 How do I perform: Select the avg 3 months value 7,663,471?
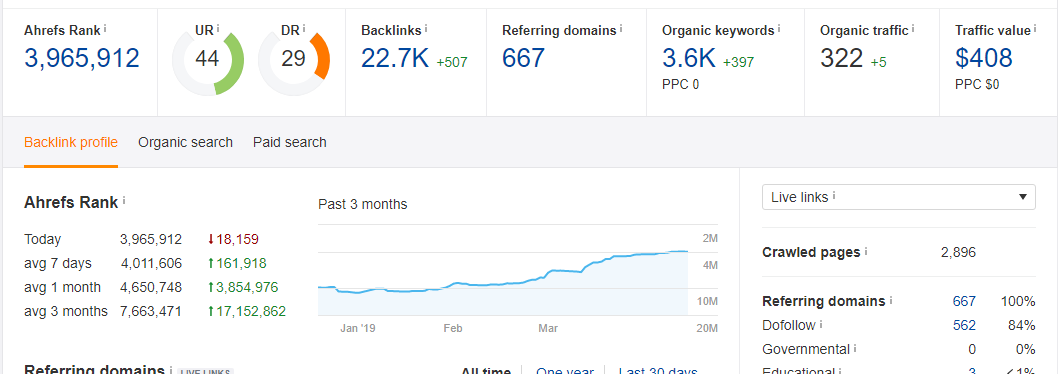point(152,312)
